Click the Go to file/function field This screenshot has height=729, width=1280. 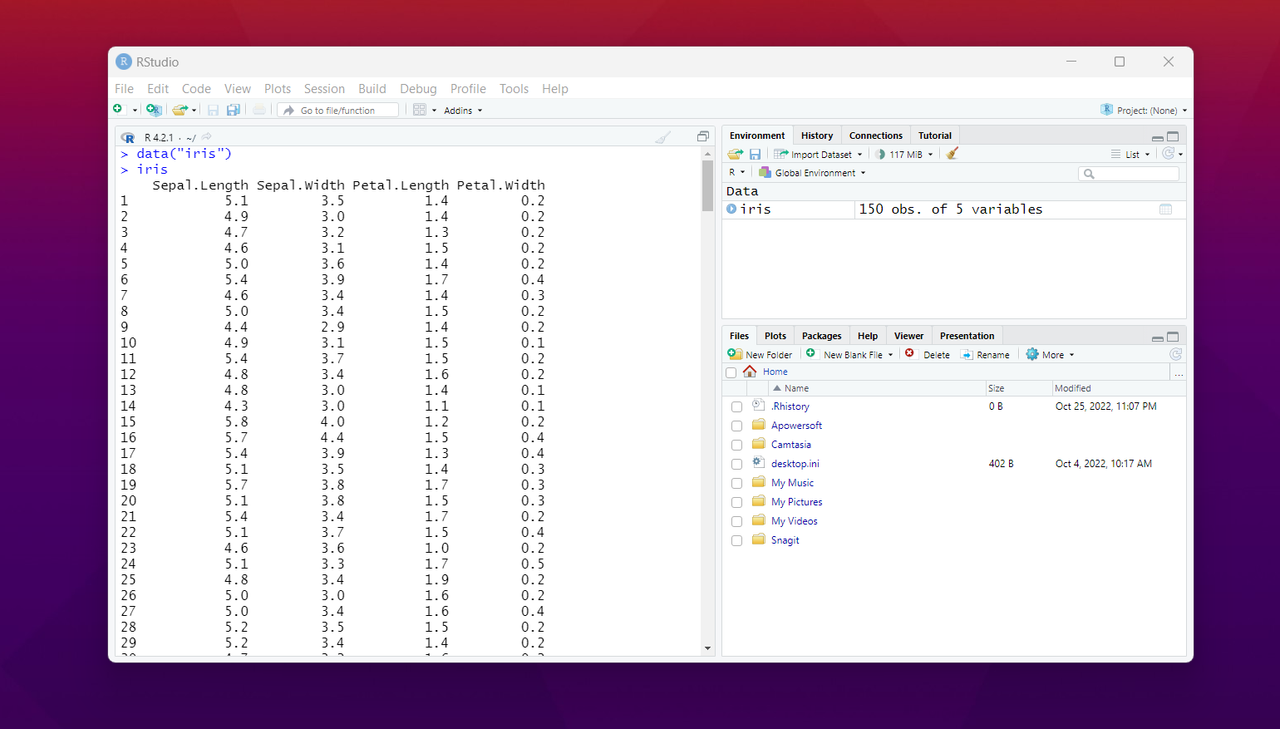coord(338,110)
